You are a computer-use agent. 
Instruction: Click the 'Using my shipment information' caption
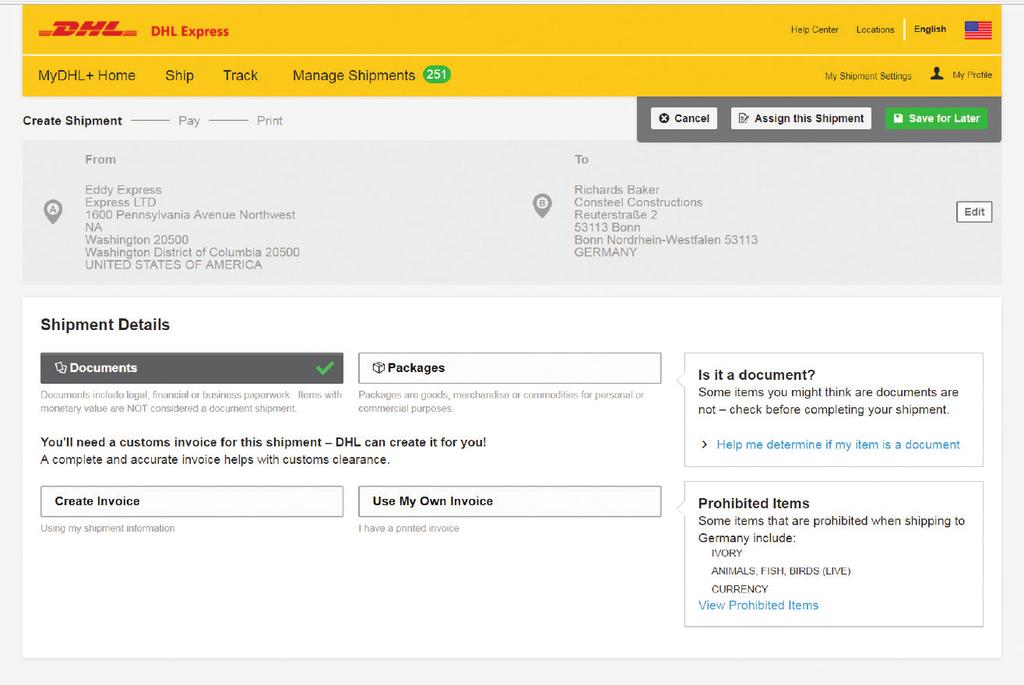coord(108,528)
